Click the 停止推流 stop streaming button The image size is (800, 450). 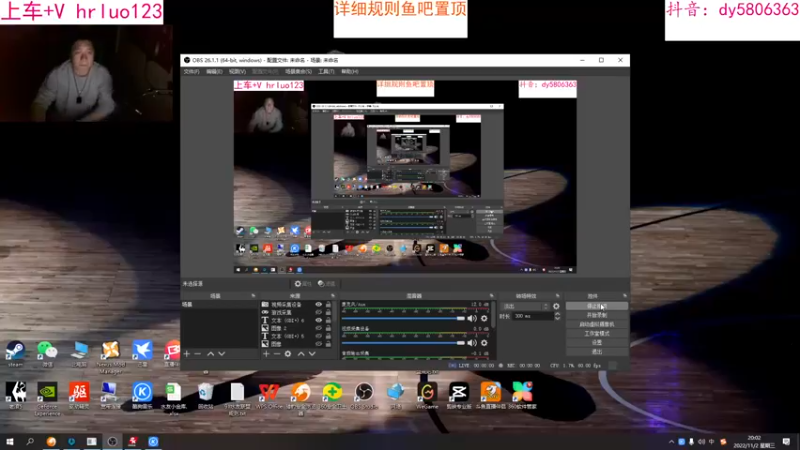tap(596, 306)
